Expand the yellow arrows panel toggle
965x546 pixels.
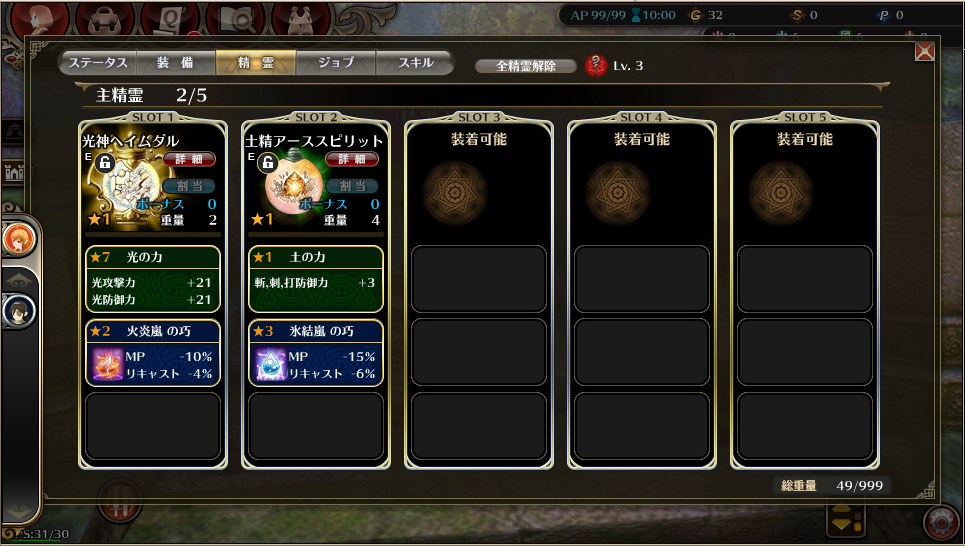846,519
